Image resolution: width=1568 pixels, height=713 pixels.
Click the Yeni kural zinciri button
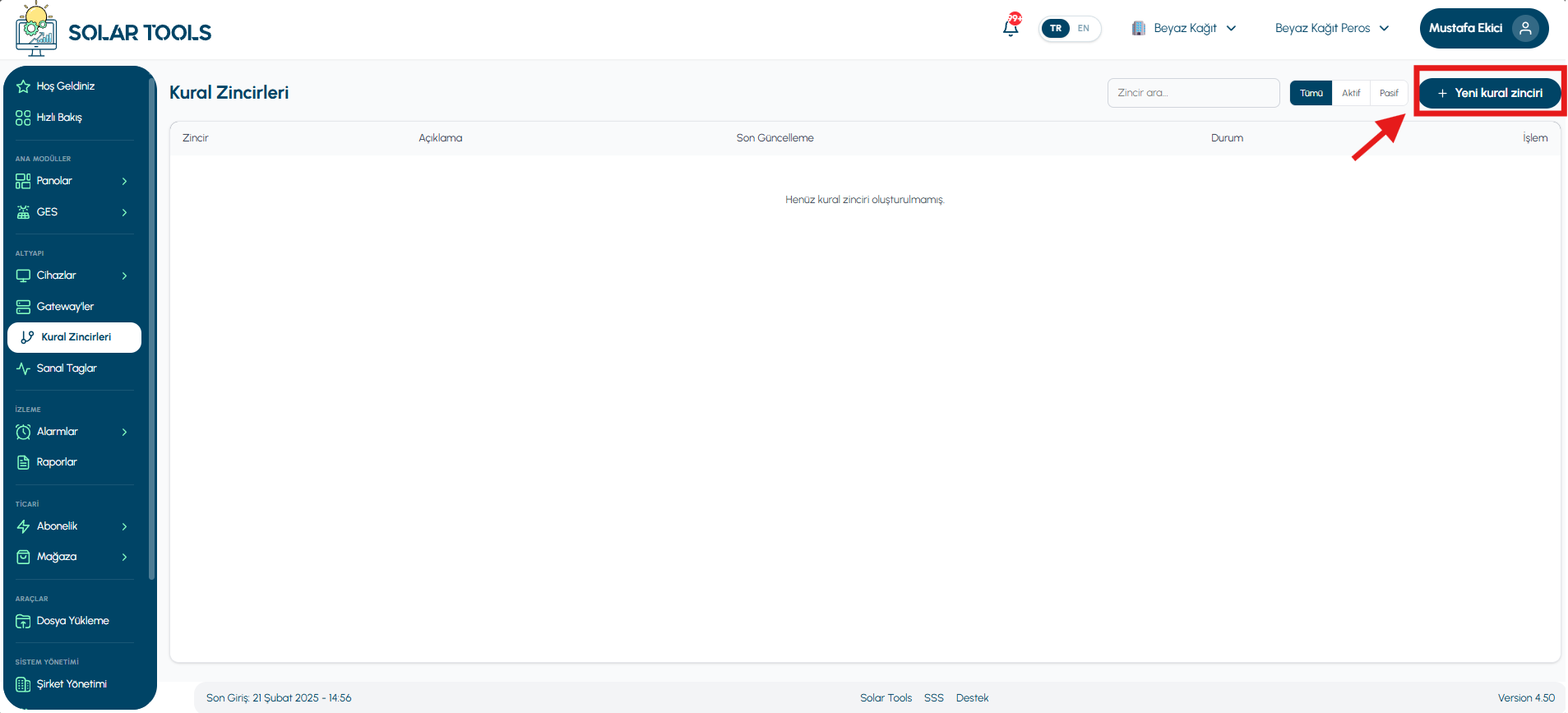(x=1490, y=93)
